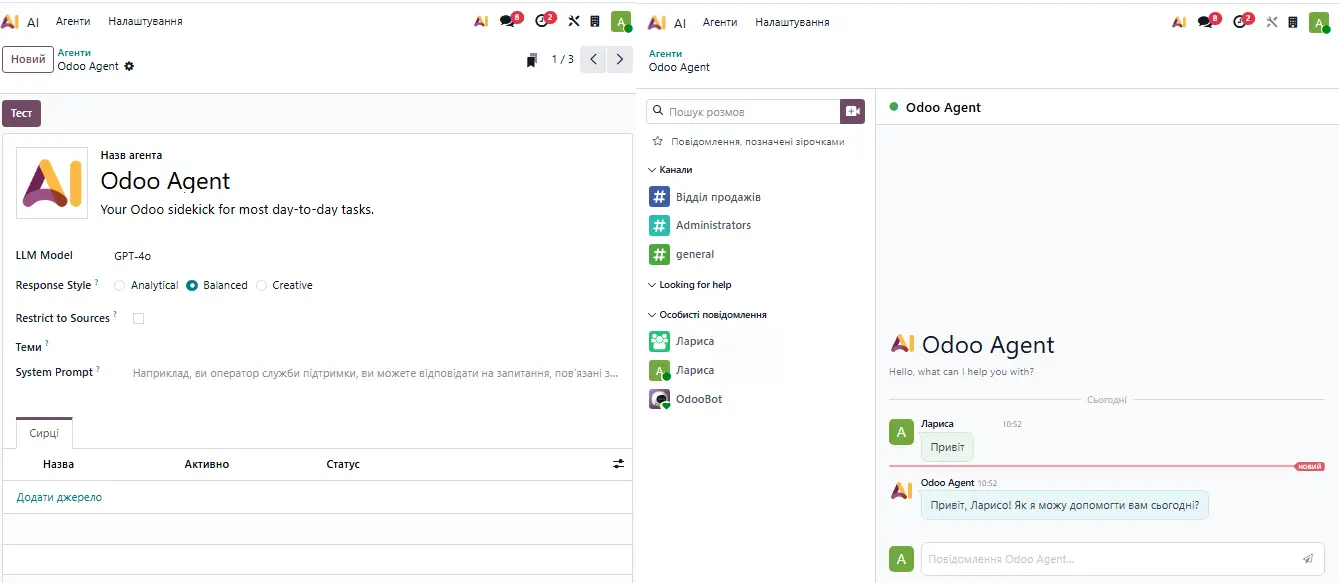The height and width of the screenshot is (583, 1339).
Task: Go to the next record arrow
Action: [x=620, y=59]
